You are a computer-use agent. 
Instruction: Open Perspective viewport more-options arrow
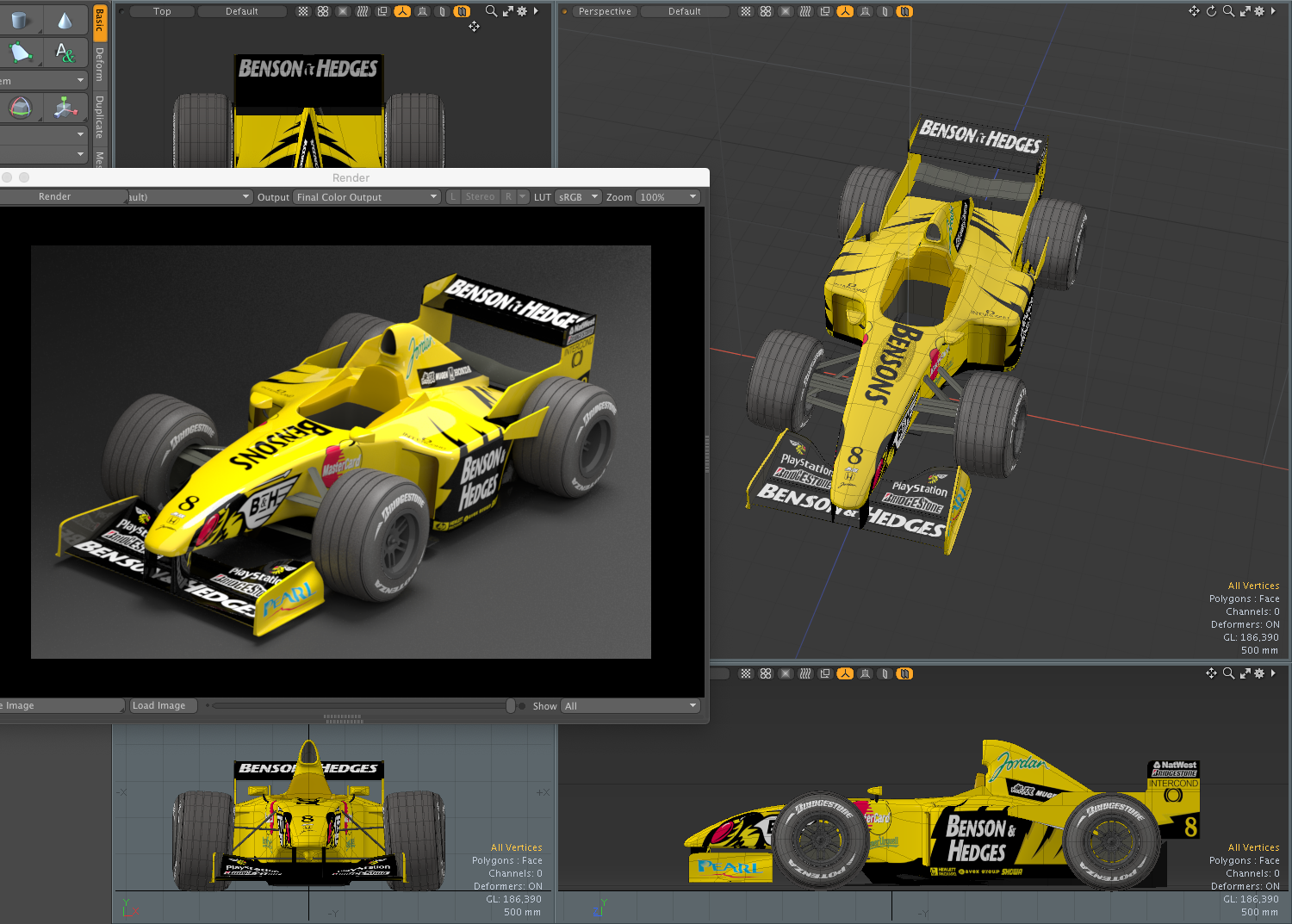(x=1273, y=11)
